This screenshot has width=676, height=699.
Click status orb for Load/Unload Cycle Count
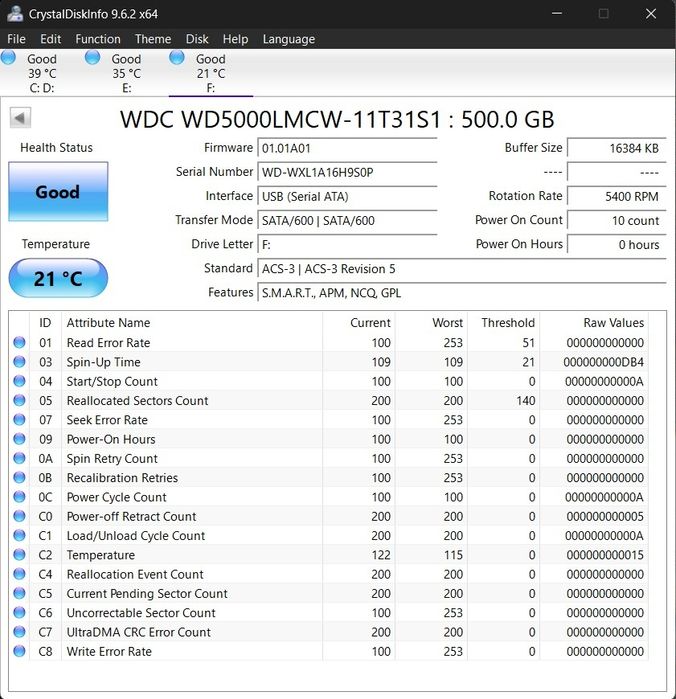coord(19,535)
